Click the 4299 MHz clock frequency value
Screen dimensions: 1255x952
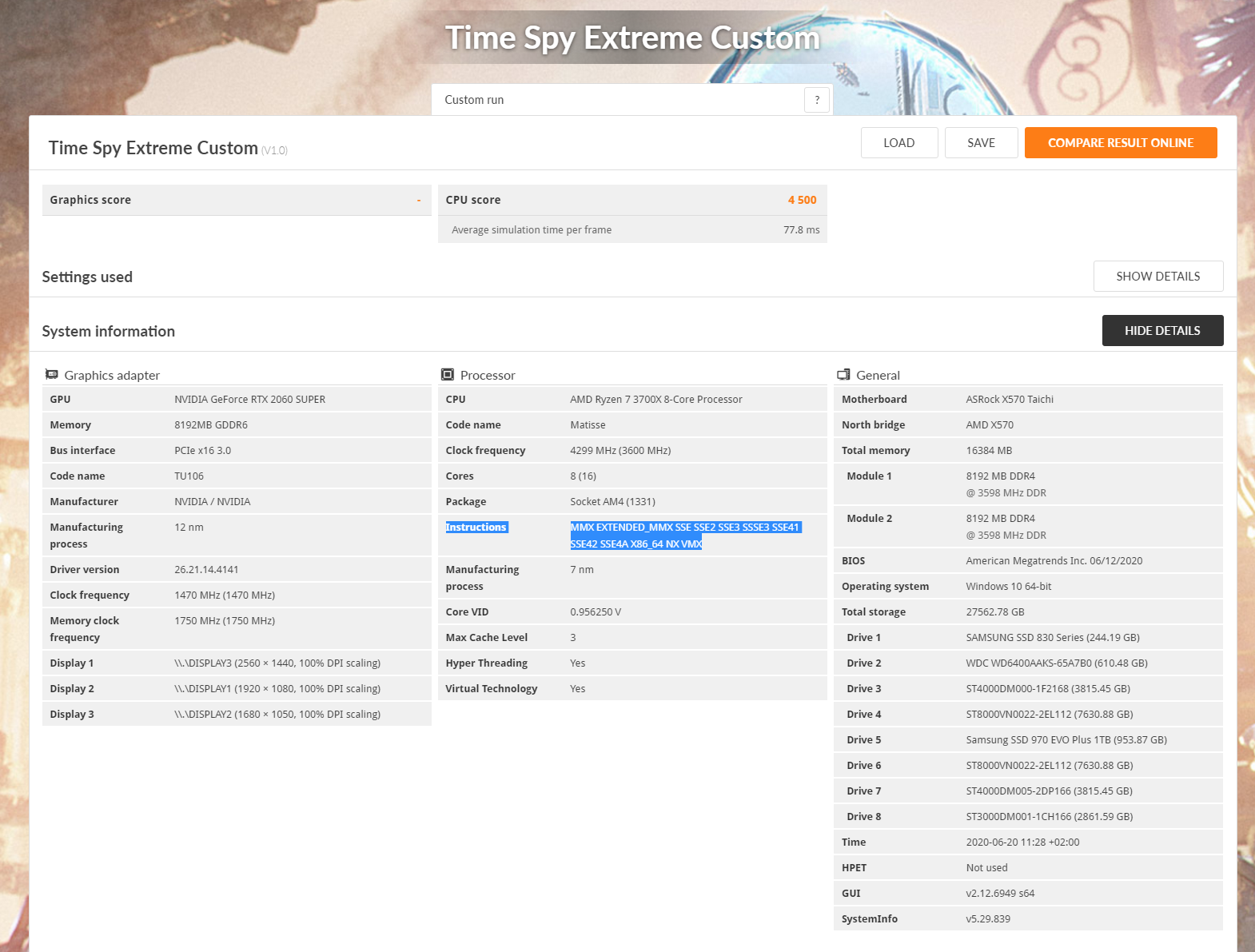(620, 450)
